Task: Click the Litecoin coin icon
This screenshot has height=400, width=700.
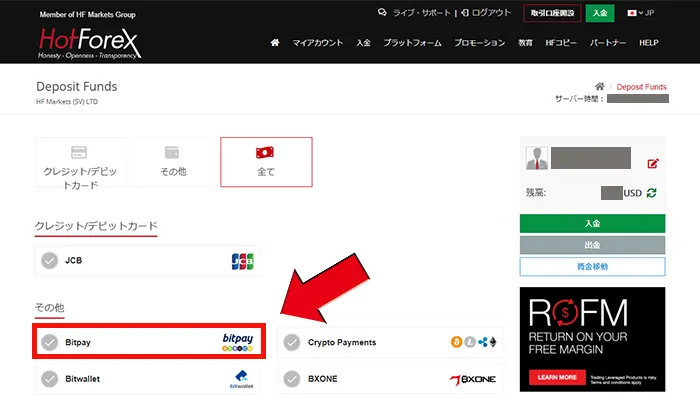Action: point(470,342)
